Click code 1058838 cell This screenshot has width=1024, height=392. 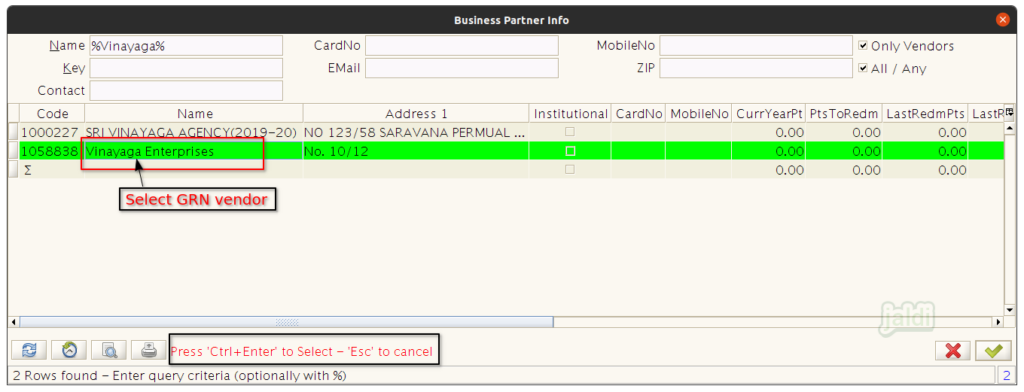coord(52,151)
